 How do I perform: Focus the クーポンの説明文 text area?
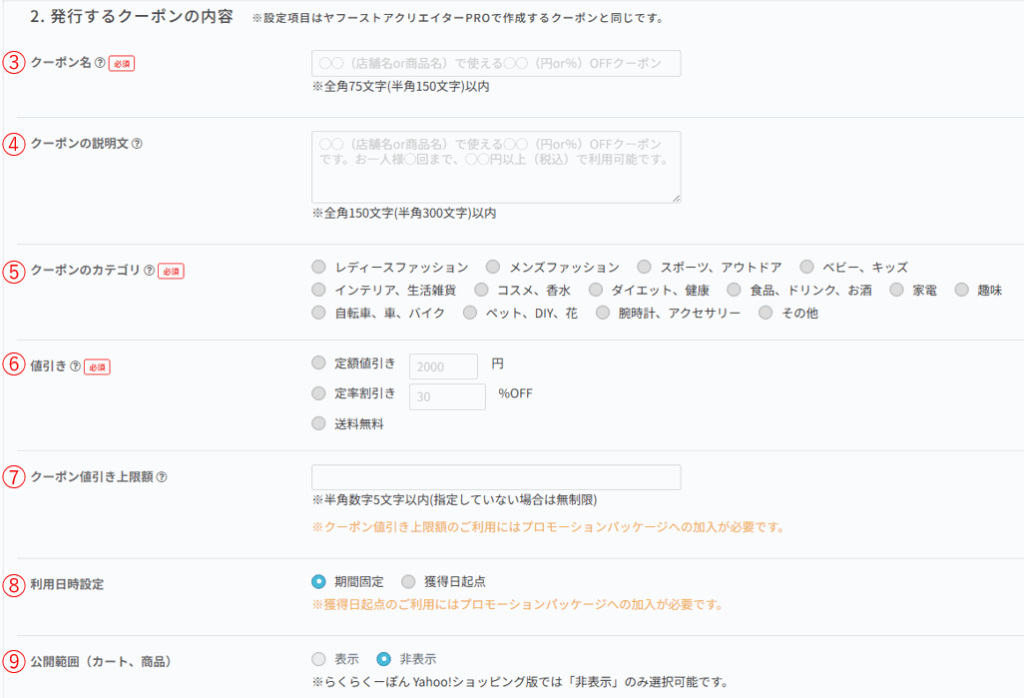[496, 167]
